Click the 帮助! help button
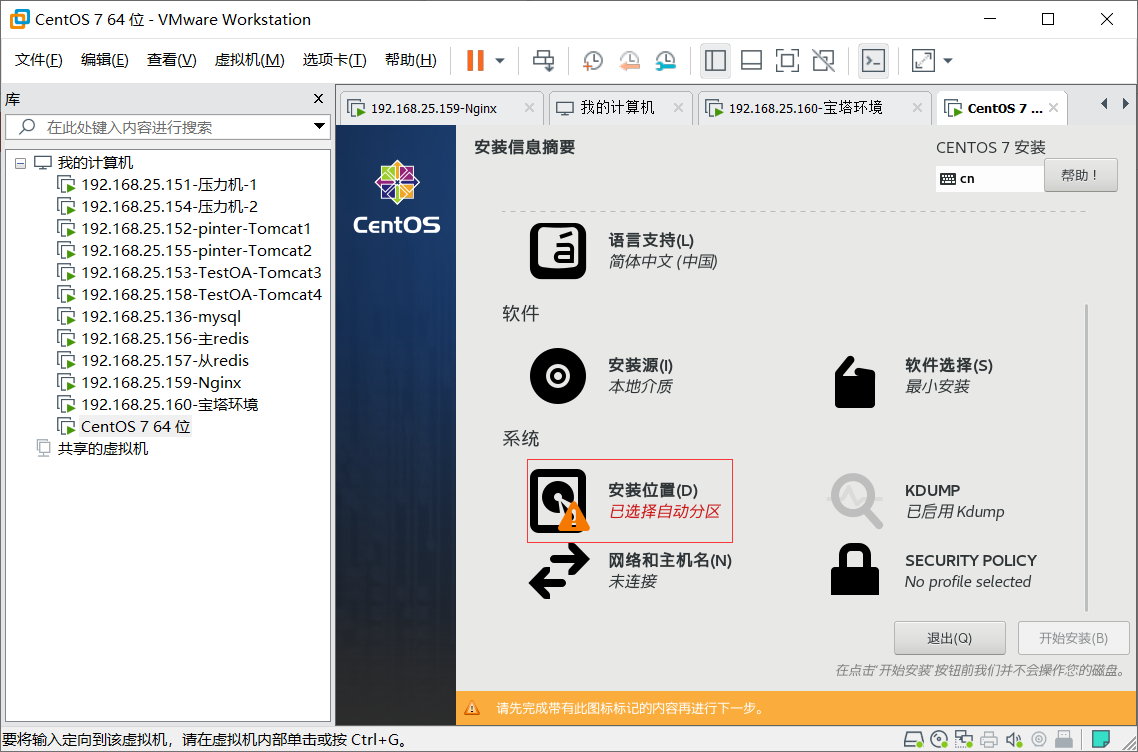Image resolution: width=1138 pixels, height=752 pixels. (1081, 176)
